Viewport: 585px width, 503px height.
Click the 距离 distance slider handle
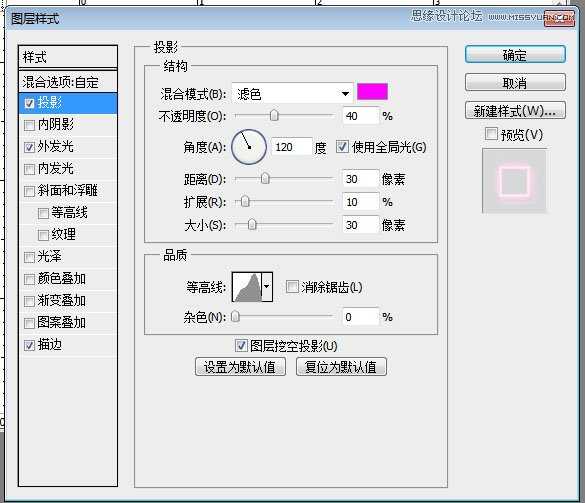pyautogui.click(x=265, y=179)
